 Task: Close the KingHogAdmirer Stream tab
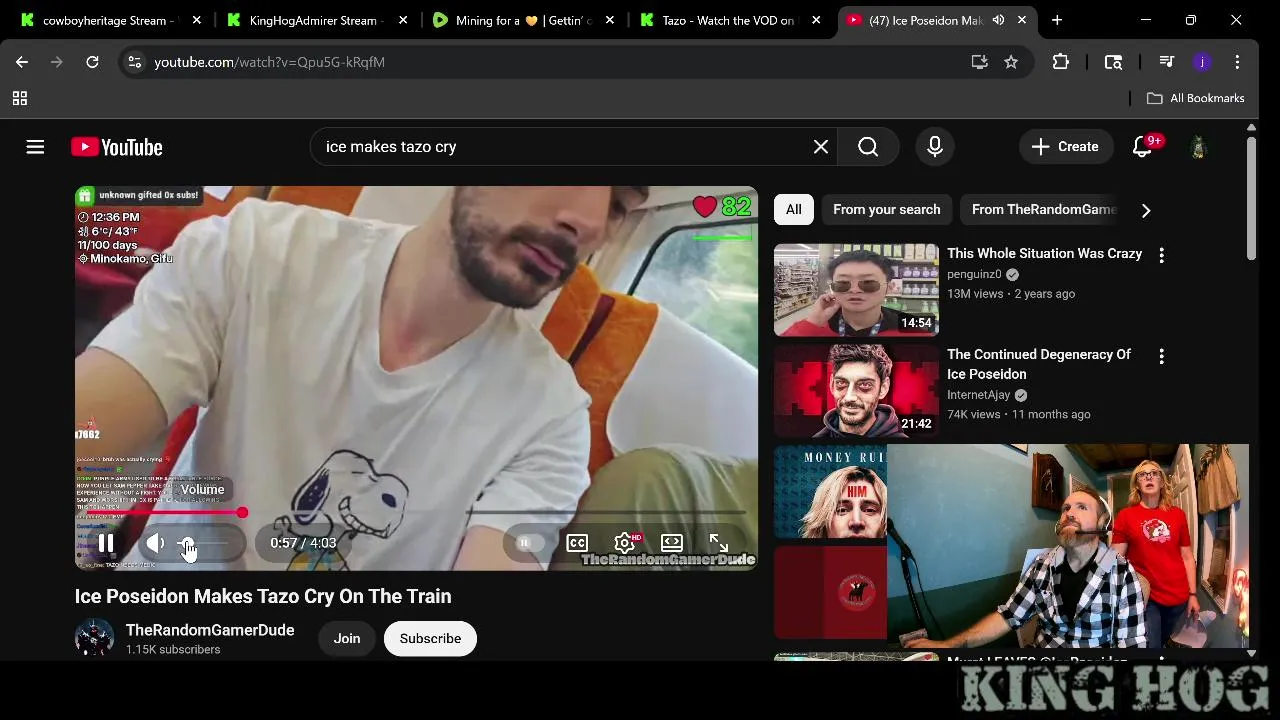click(404, 20)
